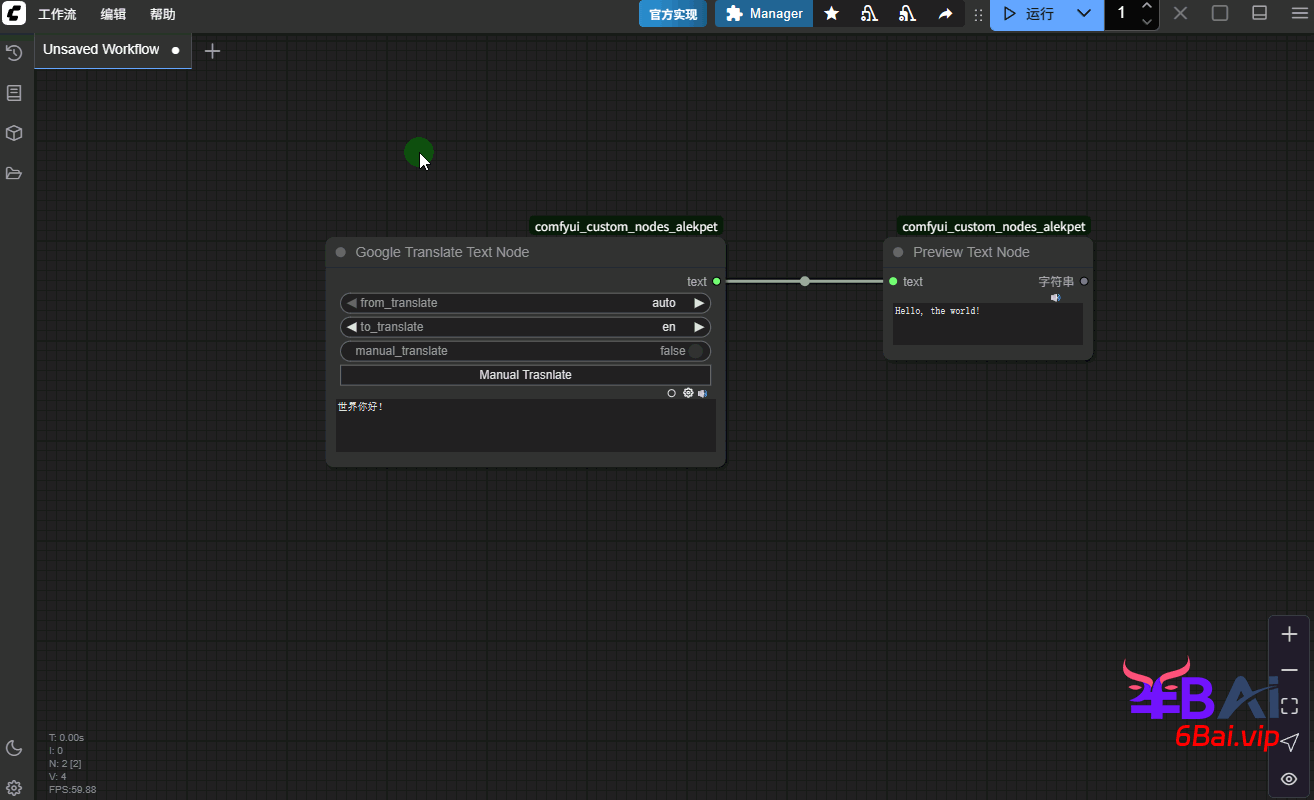Click the star favorites icon
1314x800 pixels.
pyautogui.click(x=831, y=14)
